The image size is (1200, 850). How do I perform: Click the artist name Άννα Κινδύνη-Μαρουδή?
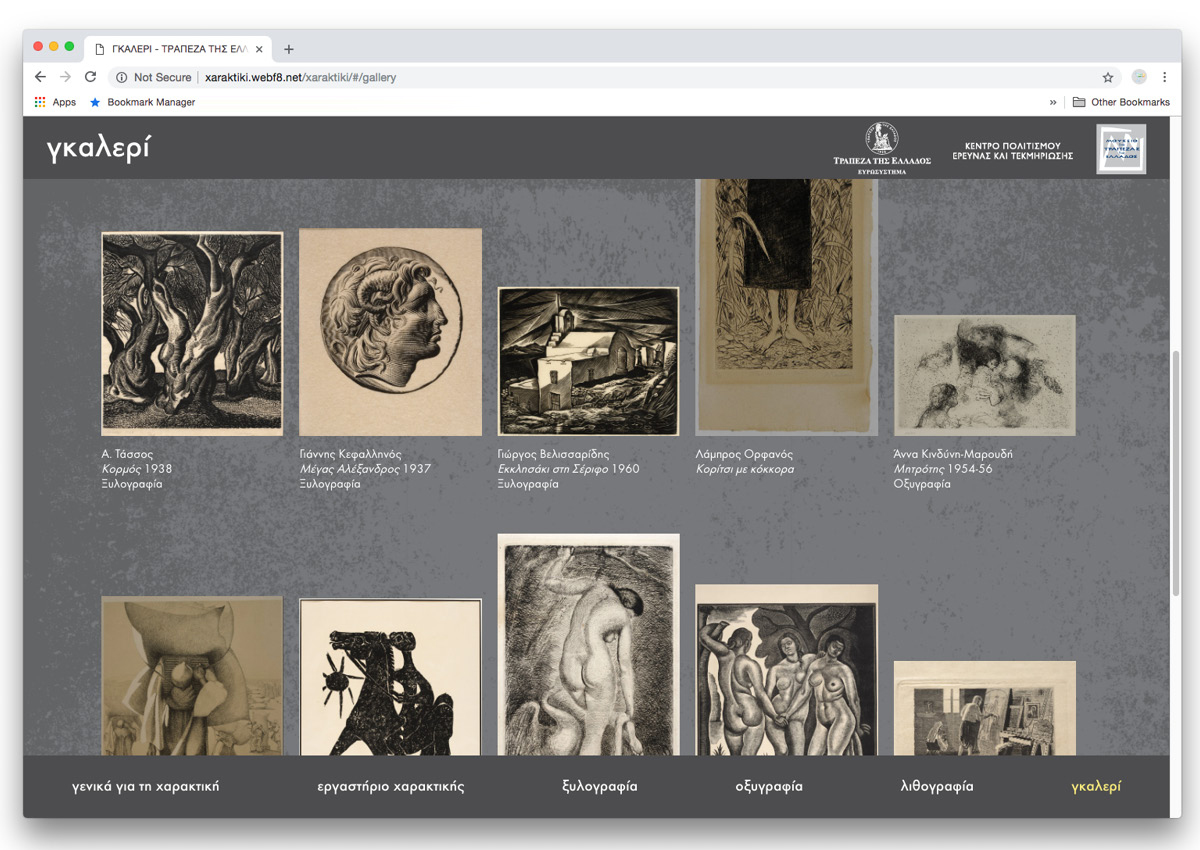[953, 454]
